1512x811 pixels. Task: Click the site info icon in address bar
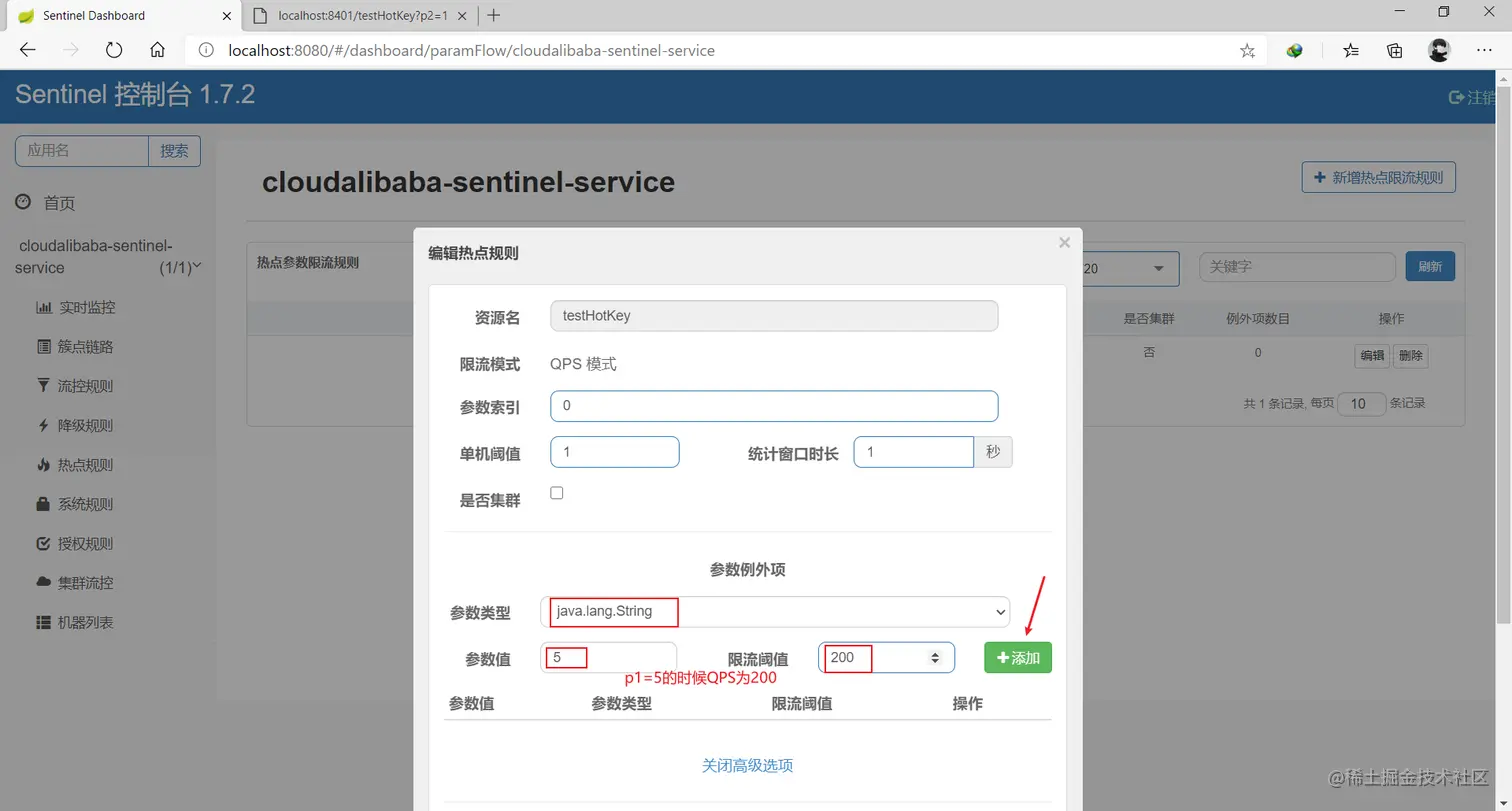(205, 50)
